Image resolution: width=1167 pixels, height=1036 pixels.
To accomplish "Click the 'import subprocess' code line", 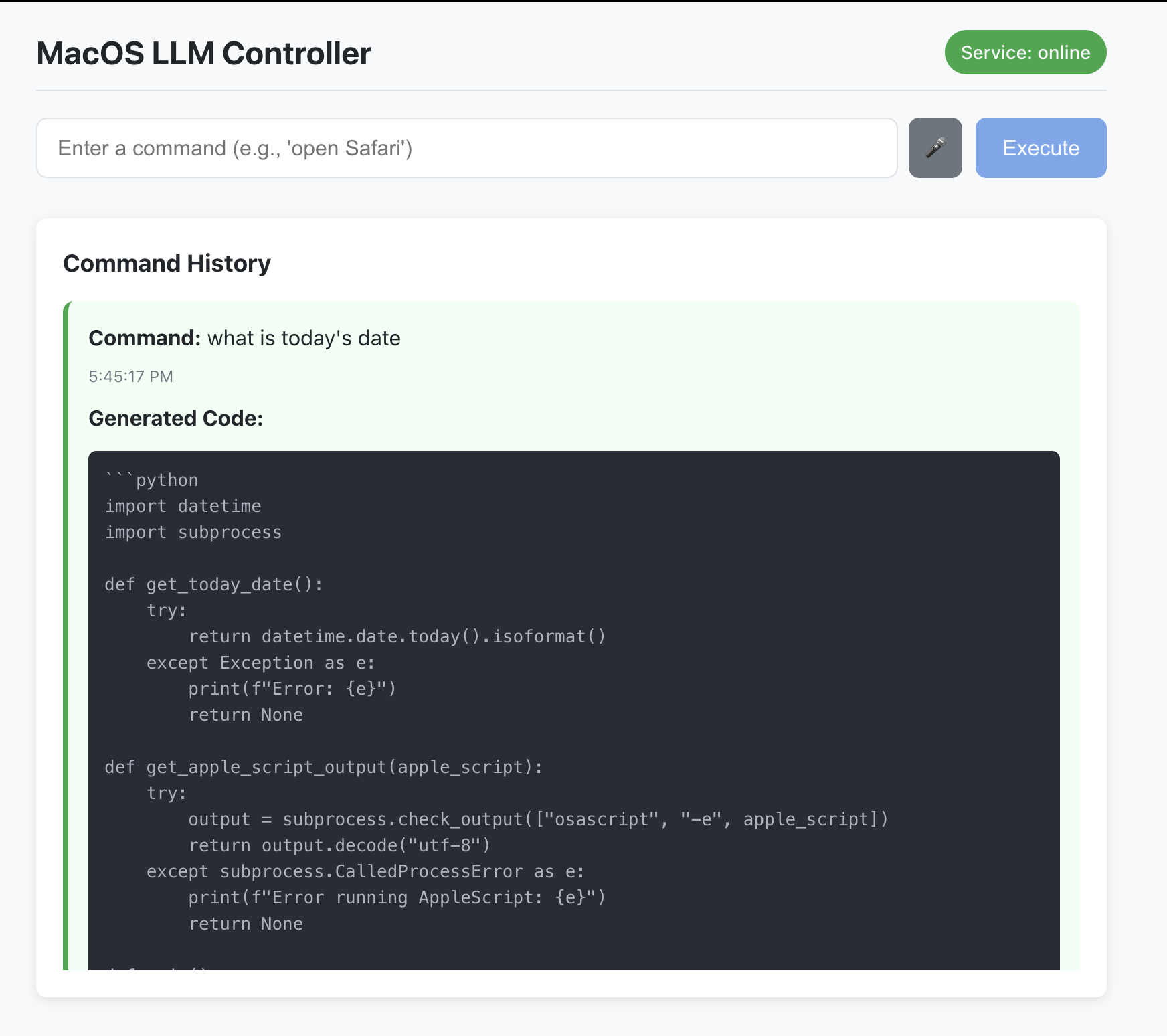I will (x=193, y=532).
